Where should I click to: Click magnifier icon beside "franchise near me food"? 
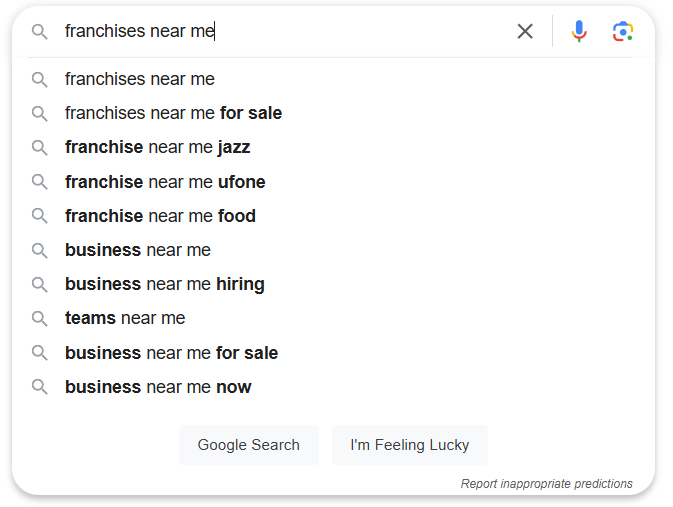pos(40,216)
